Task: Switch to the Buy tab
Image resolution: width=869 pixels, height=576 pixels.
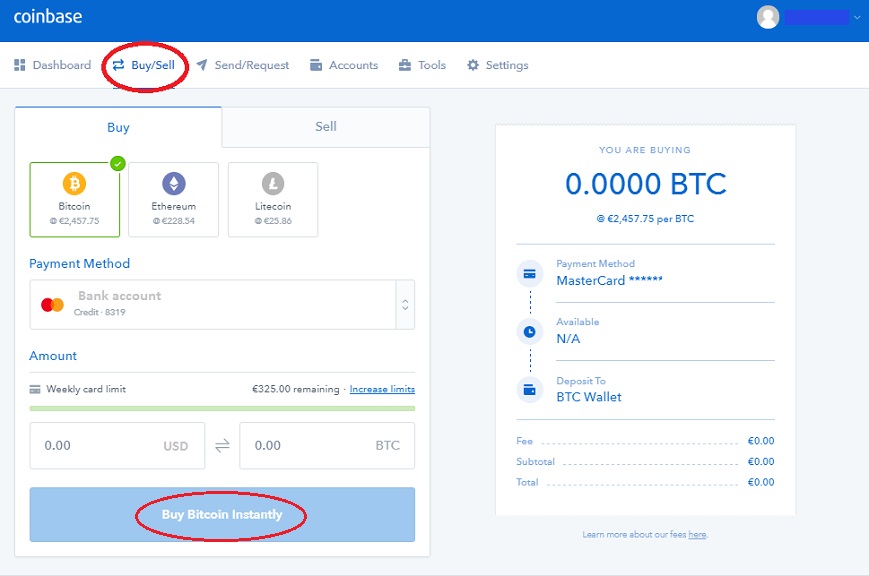Action: tap(118, 127)
